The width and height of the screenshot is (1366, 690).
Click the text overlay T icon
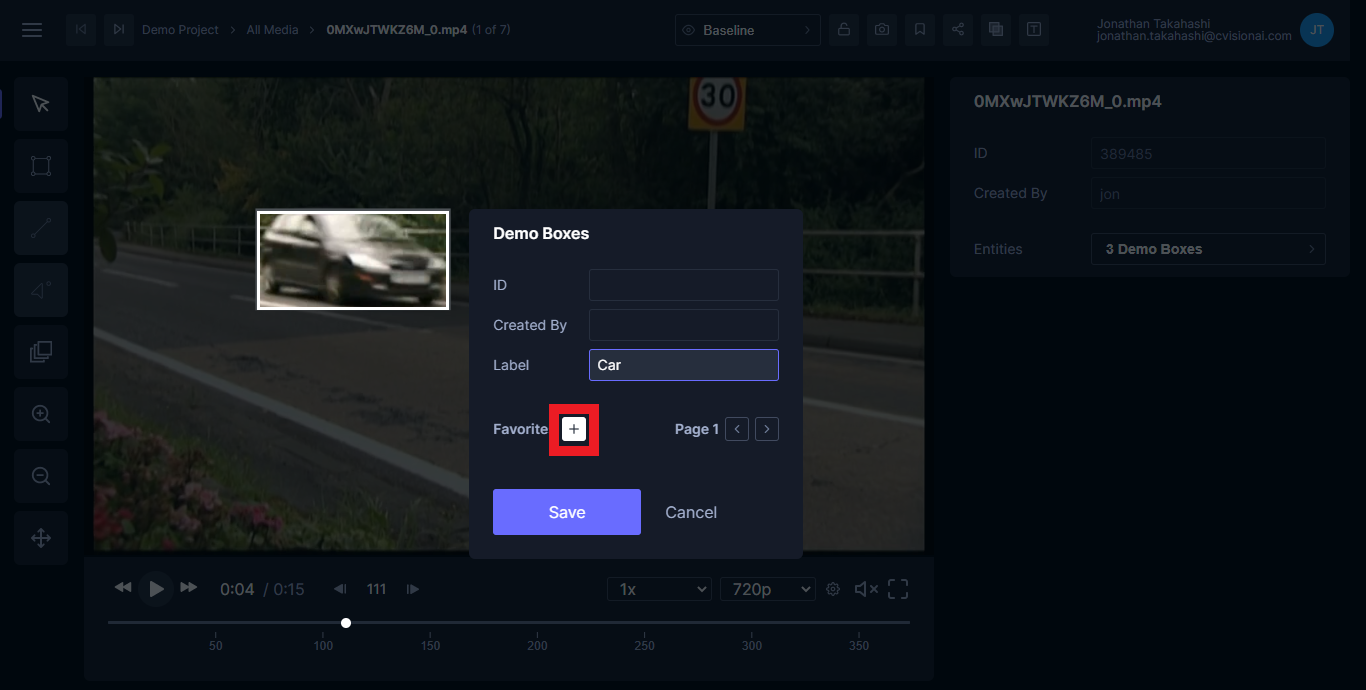tap(1034, 30)
